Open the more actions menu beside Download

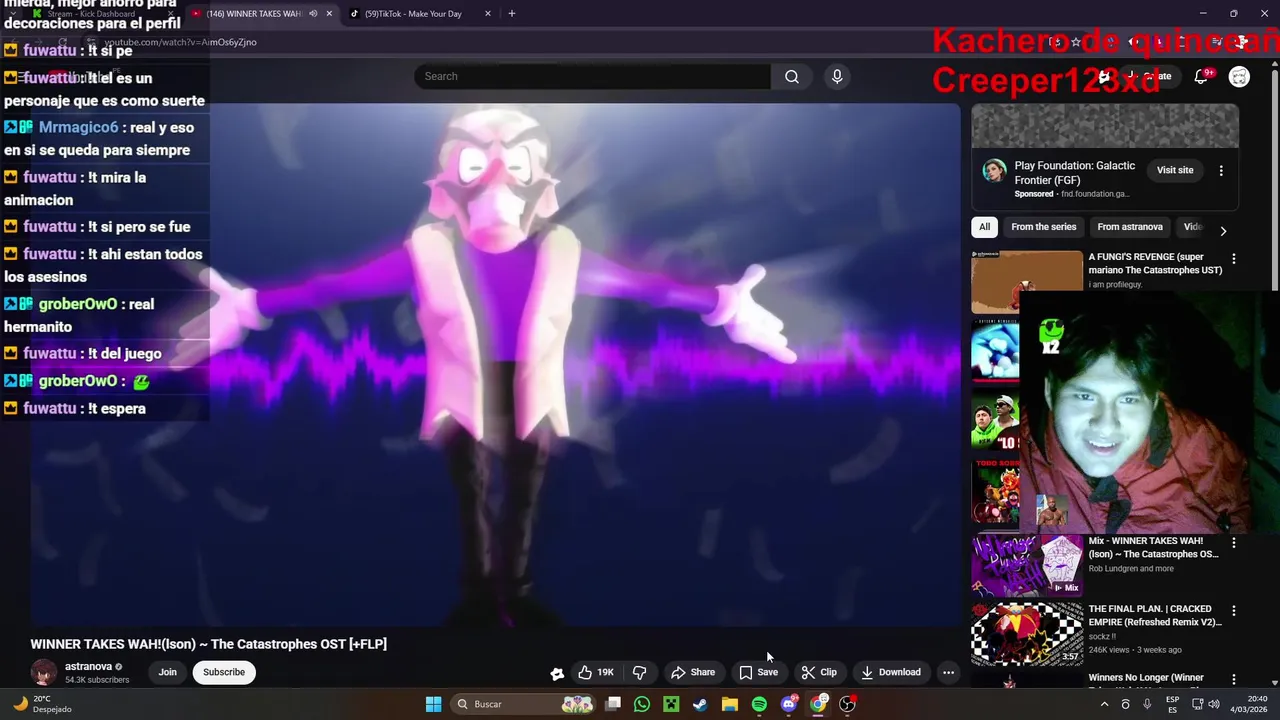click(948, 672)
